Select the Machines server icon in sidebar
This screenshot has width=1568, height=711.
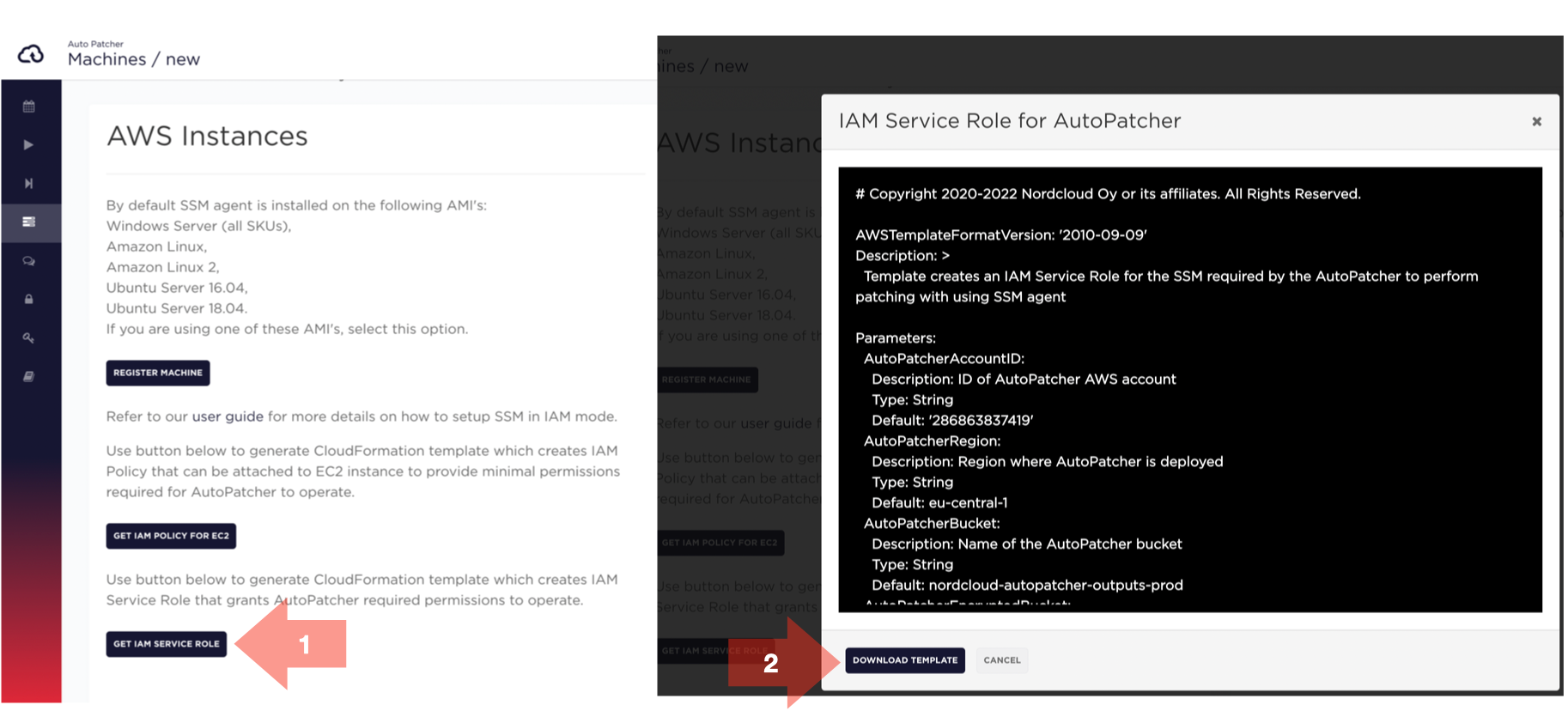point(28,222)
